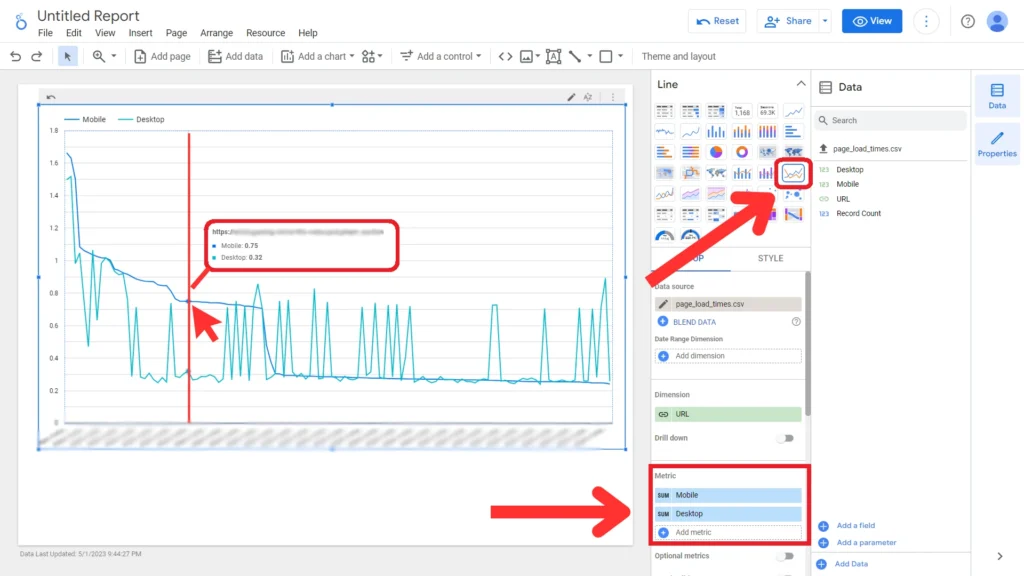Toggle the Drill down switch
Image resolution: width=1024 pixels, height=576 pixels.
tap(787, 438)
